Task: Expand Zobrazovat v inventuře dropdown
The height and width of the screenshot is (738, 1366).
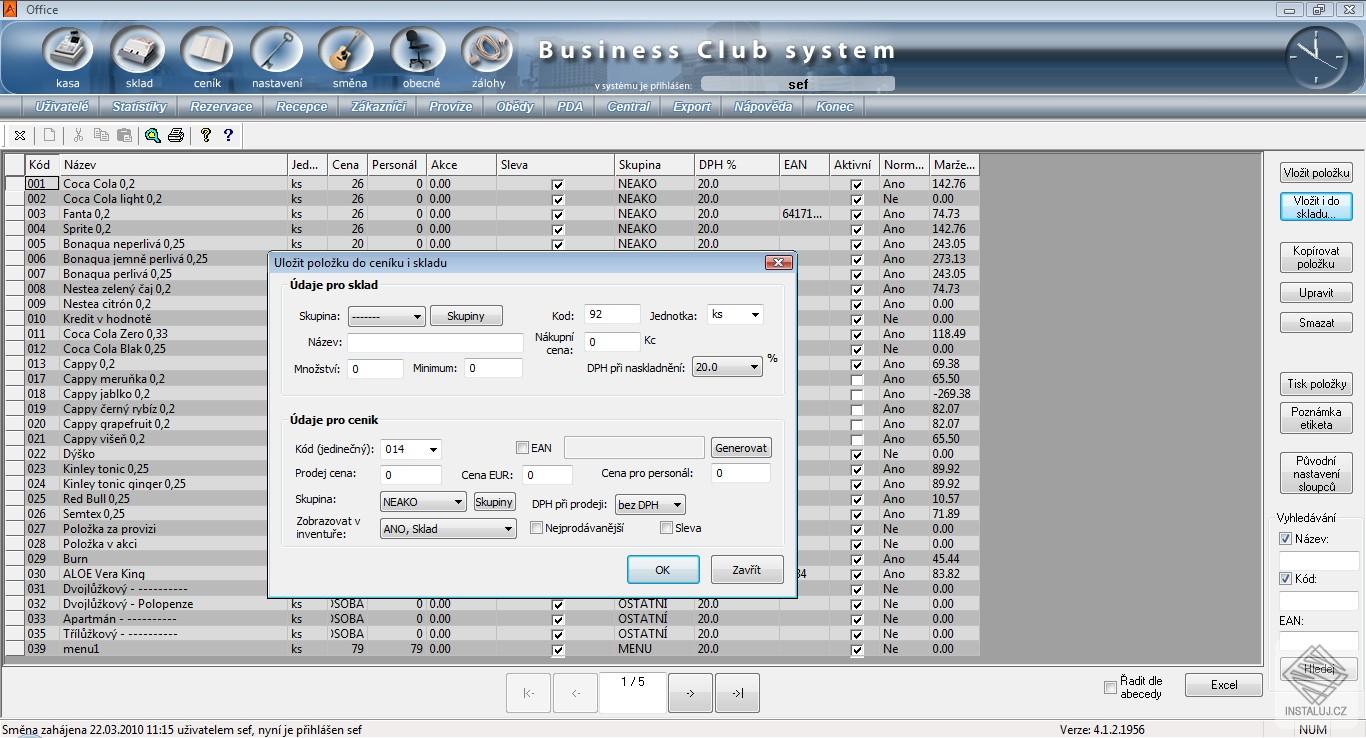Action: (448, 529)
